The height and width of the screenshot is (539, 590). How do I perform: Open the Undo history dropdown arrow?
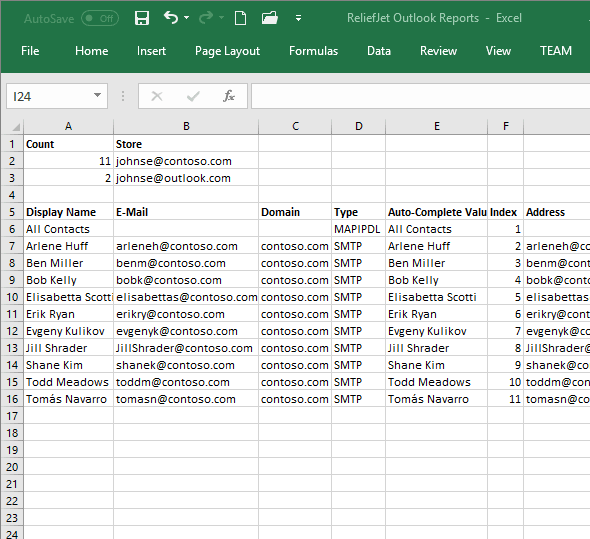point(186,17)
